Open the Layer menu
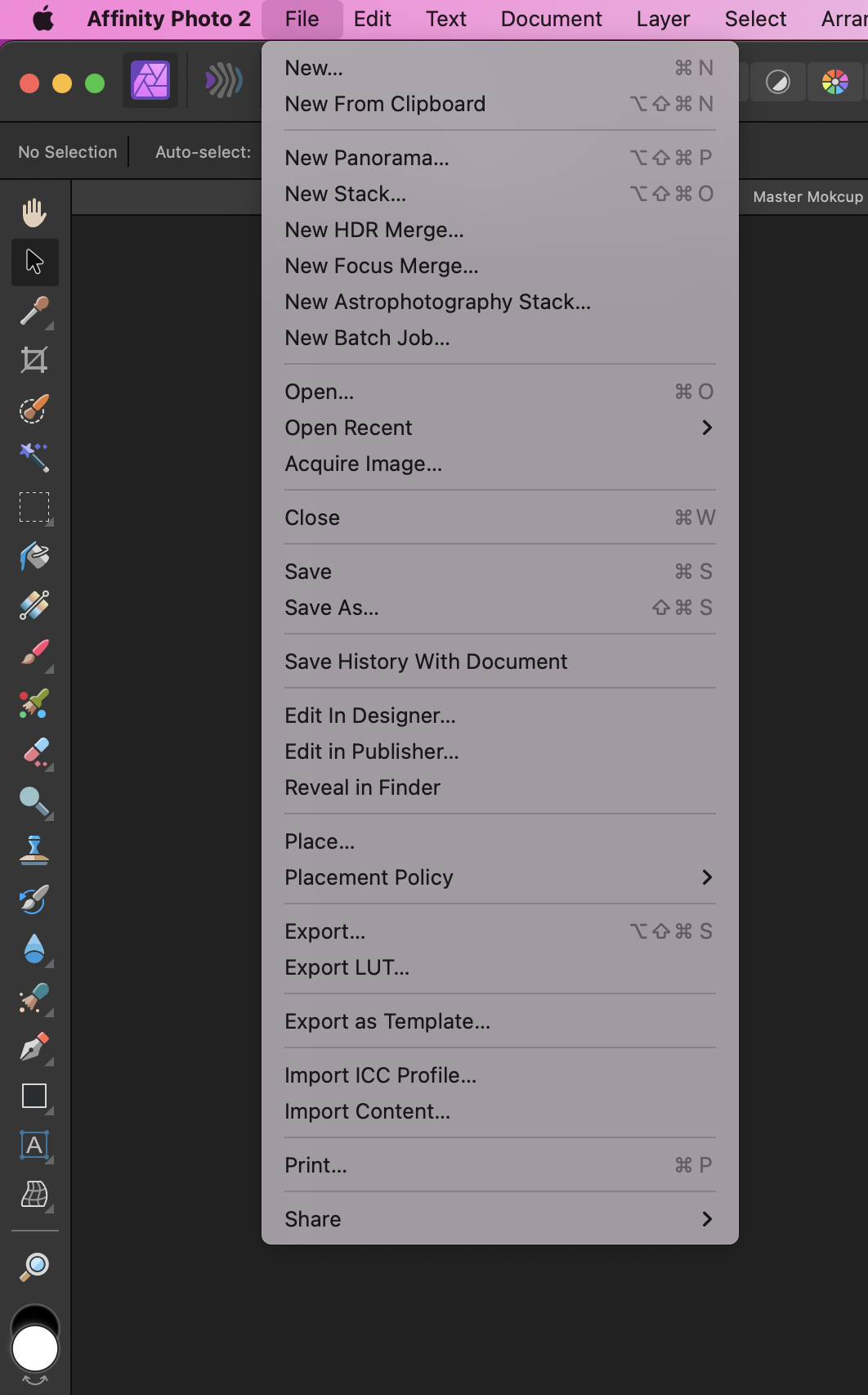Image resolution: width=868 pixels, height=1395 pixels. tap(663, 19)
